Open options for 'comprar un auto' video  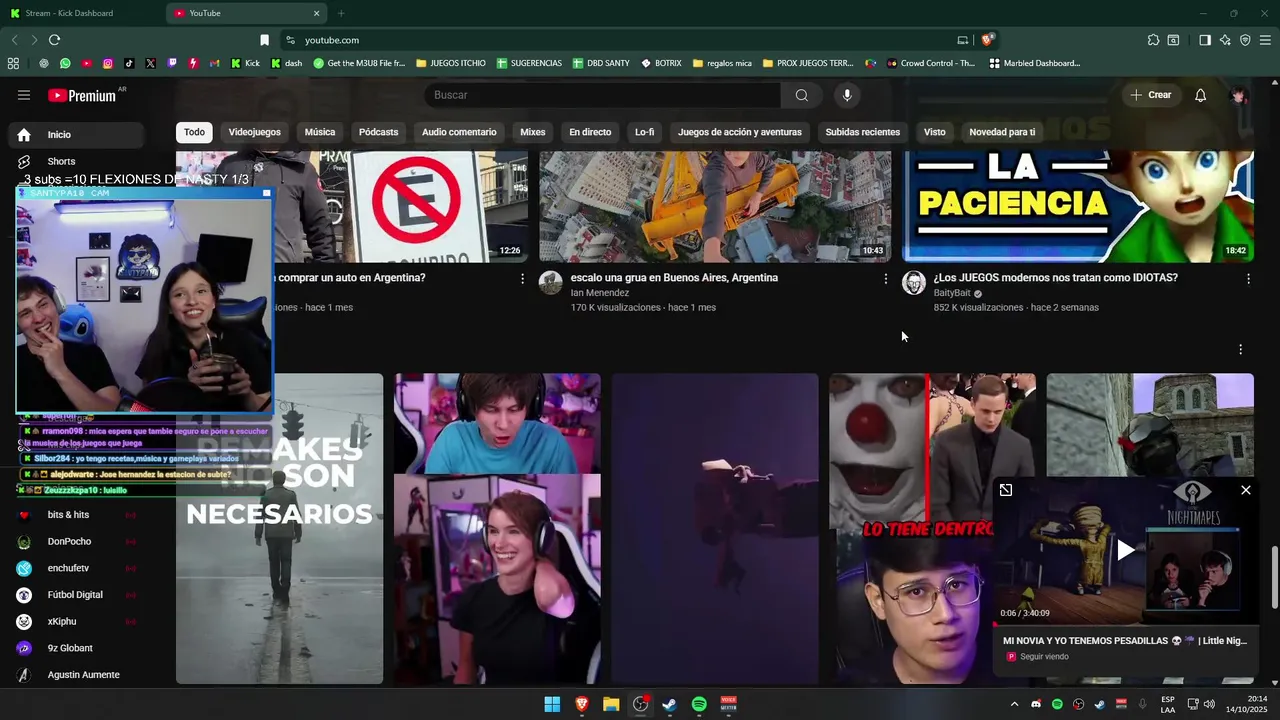point(522,279)
